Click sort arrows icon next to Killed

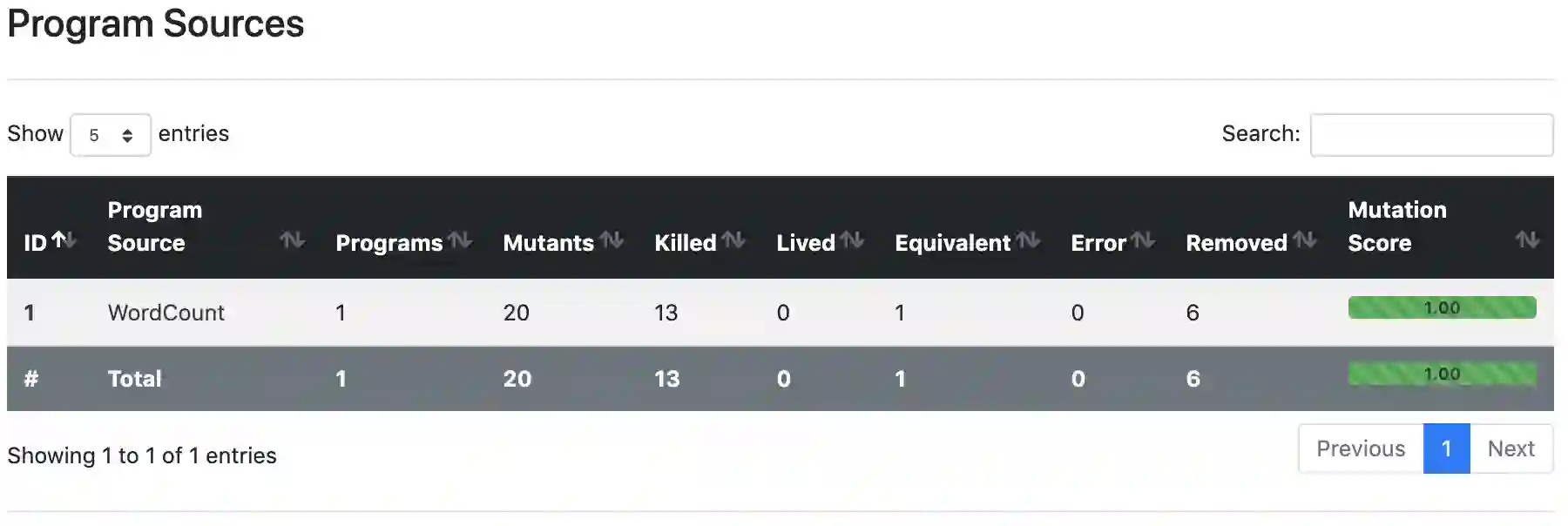coord(733,240)
